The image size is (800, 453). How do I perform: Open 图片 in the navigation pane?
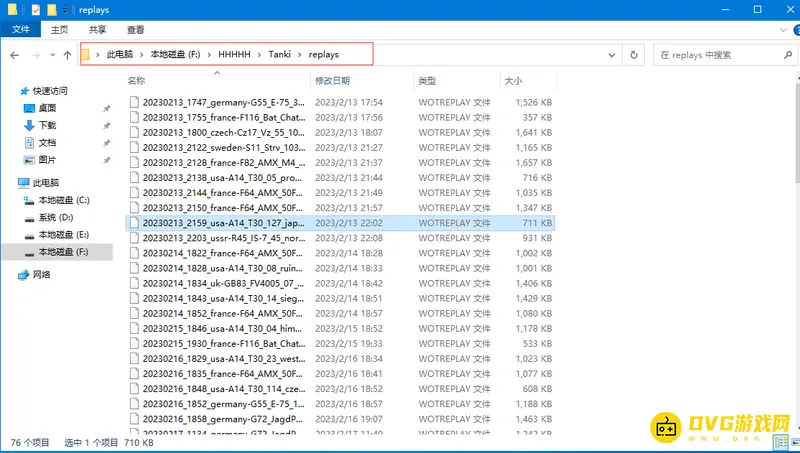click(x=47, y=160)
